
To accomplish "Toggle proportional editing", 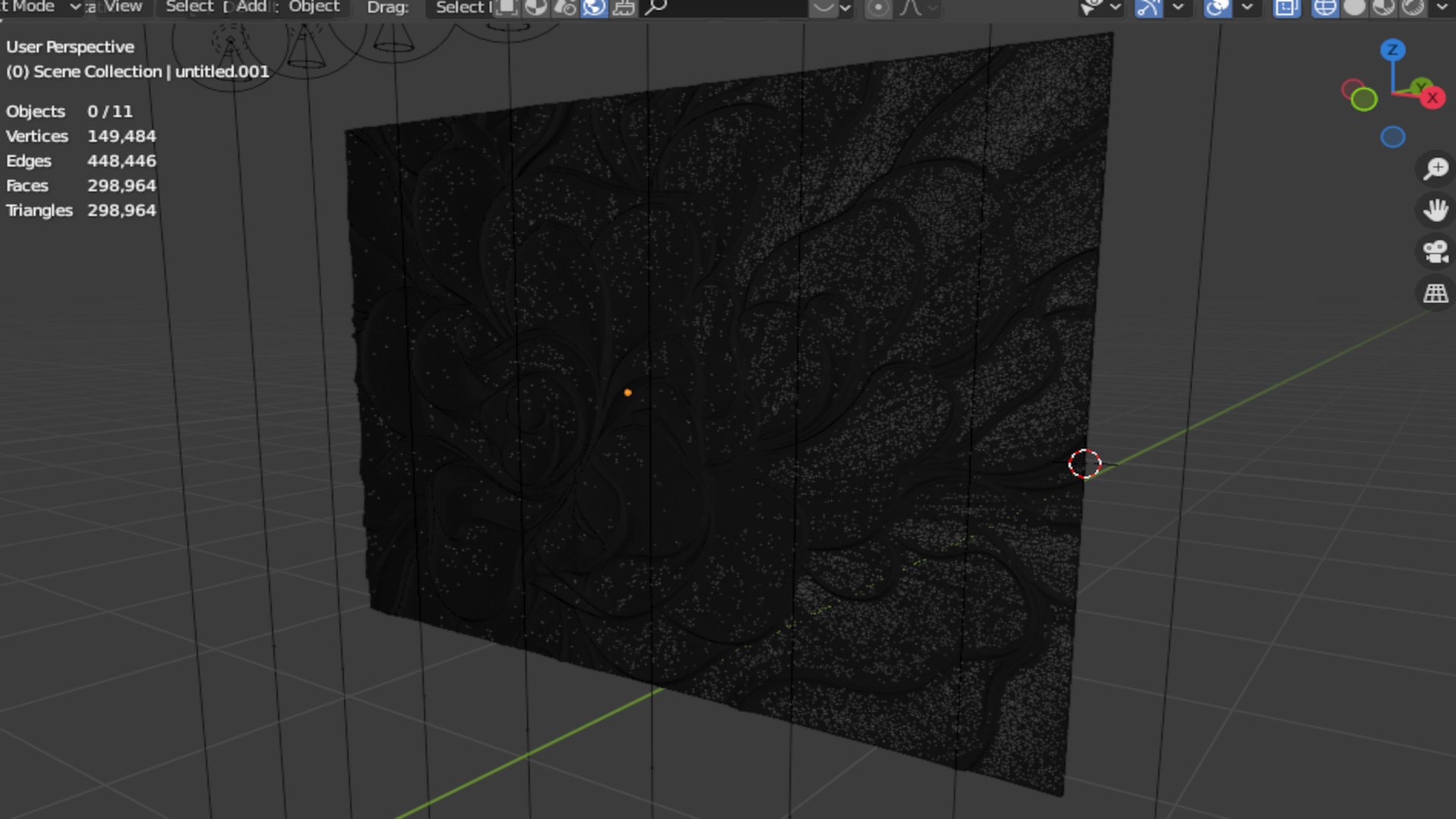I will click(878, 8).
